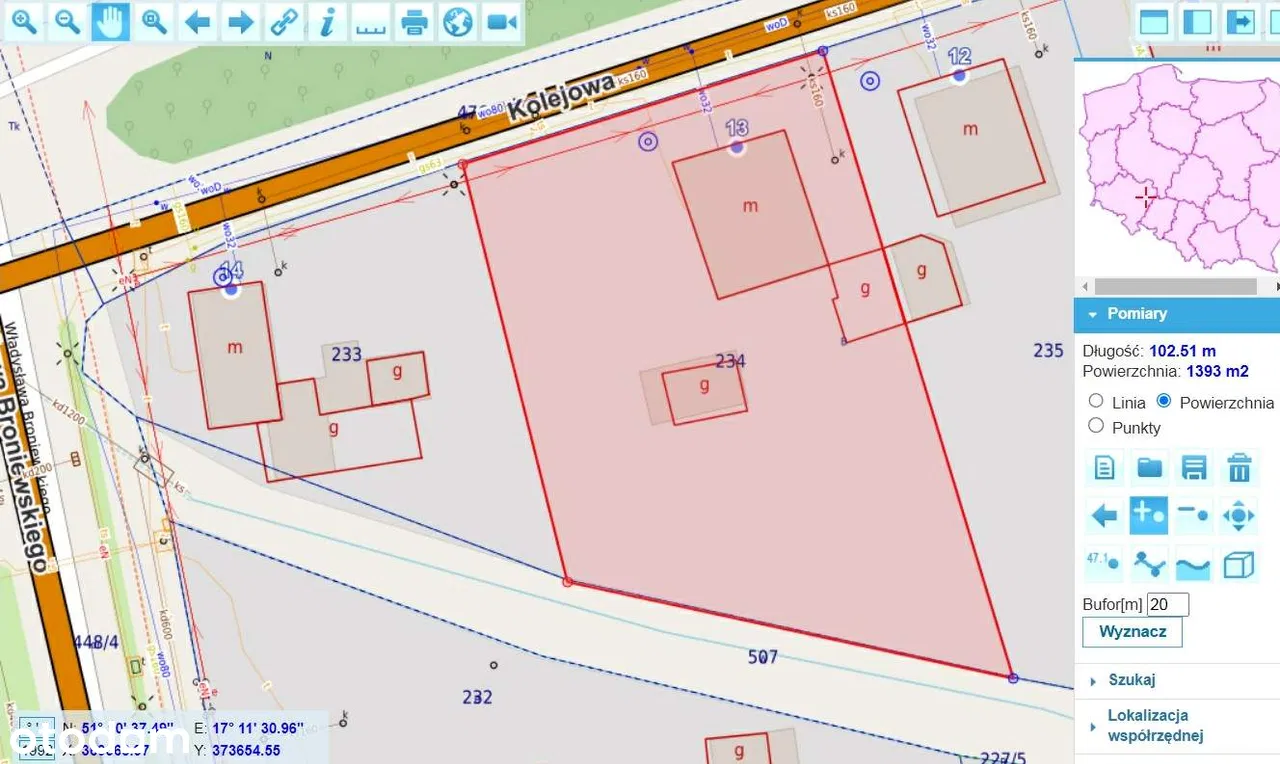Click the Bufor[m] input field
The image size is (1280, 764).
point(1167,604)
